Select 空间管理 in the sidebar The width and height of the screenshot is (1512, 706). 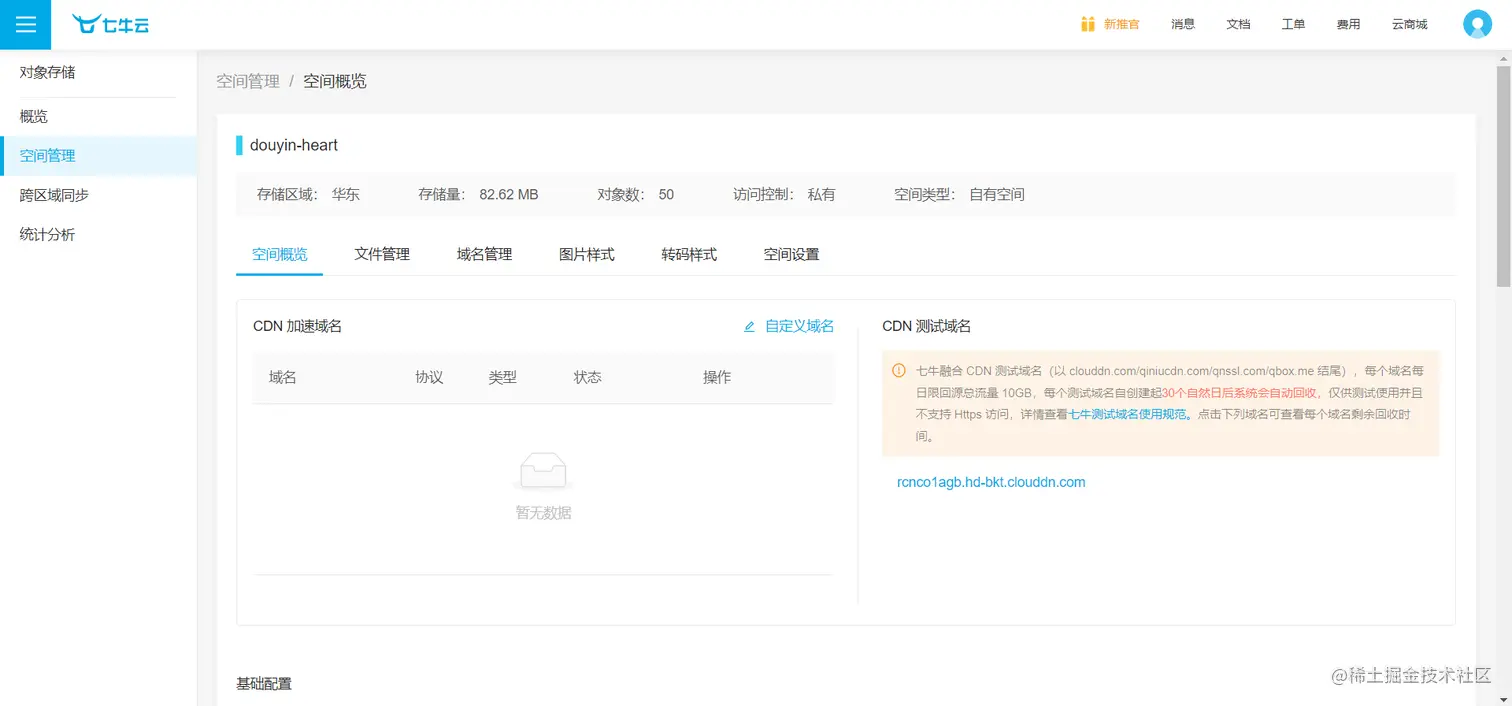(98, 156)
